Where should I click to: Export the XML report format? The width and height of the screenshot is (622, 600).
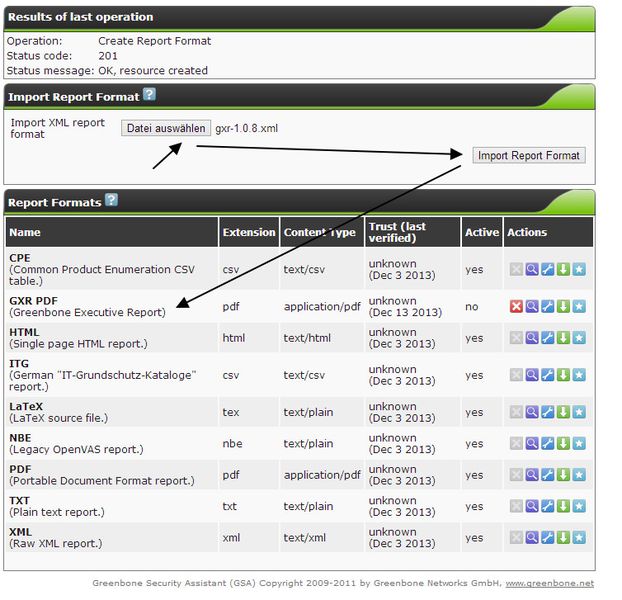pyautogui.click(x=563, y=538)
